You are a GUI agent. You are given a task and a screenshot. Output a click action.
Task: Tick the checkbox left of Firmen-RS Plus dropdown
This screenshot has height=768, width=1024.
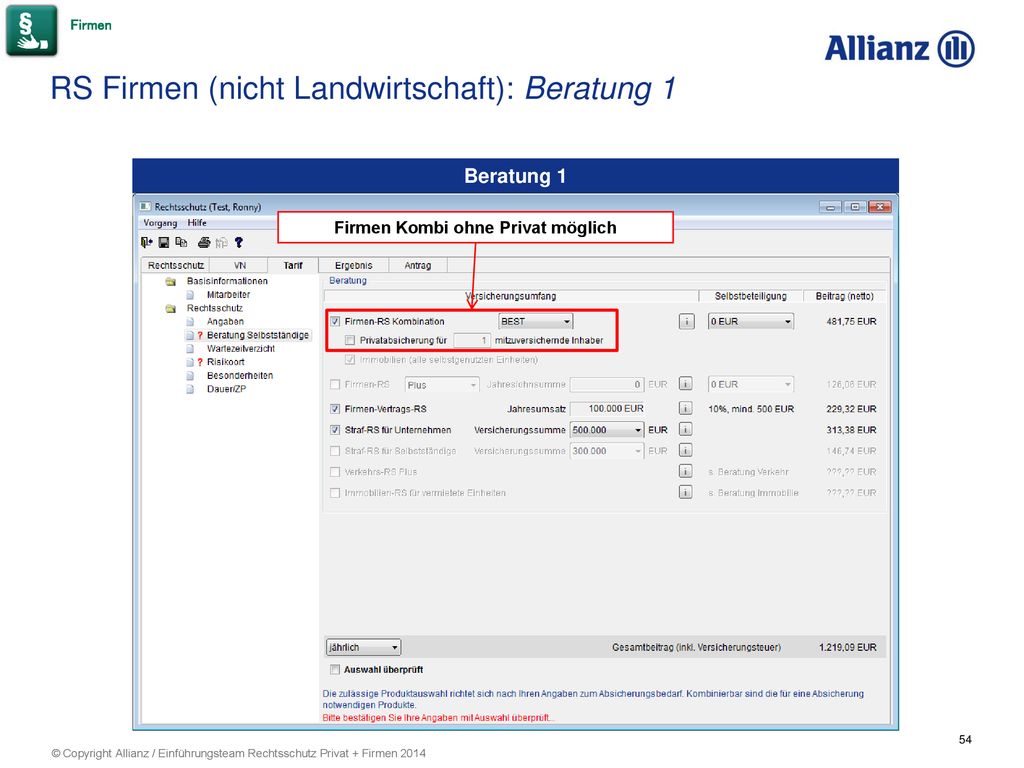click(335, 385)
